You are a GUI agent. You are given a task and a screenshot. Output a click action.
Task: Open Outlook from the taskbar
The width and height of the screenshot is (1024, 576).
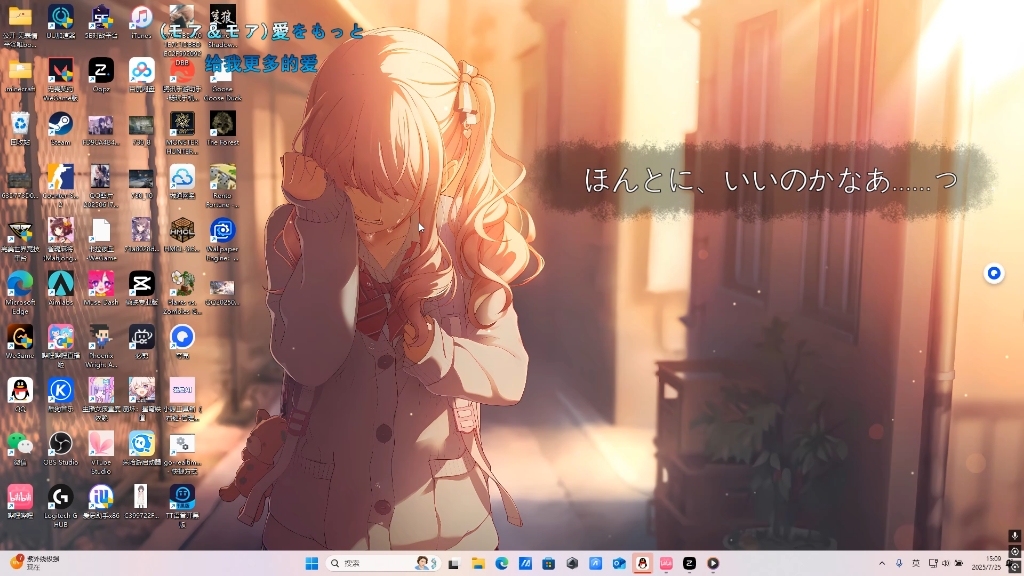619,563
